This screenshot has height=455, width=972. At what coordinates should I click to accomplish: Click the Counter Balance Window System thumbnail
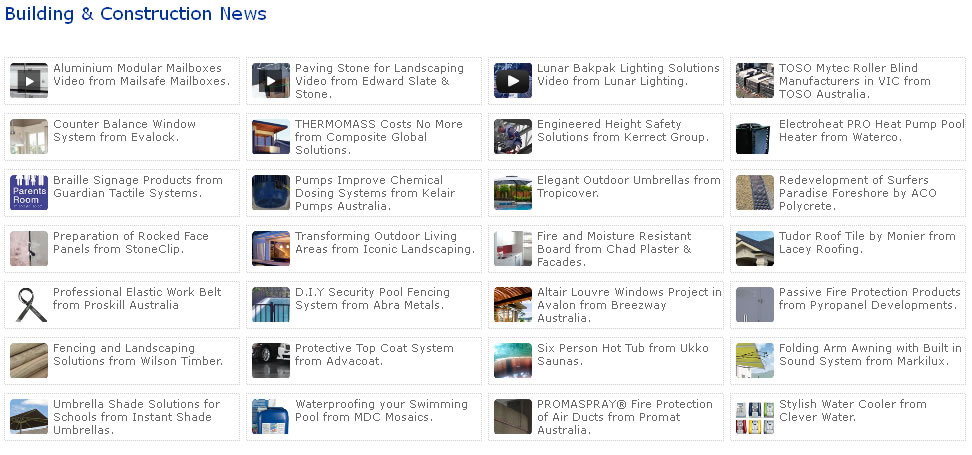[29, 136]
